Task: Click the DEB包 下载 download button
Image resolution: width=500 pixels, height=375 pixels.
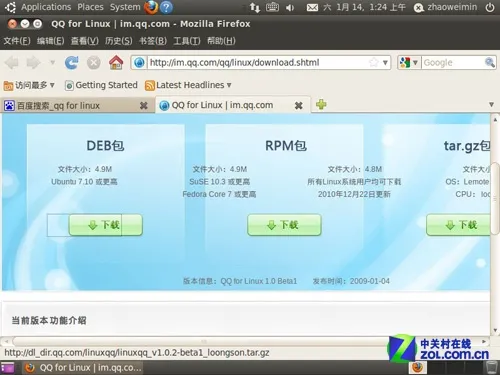Action: tap(106, 225)
